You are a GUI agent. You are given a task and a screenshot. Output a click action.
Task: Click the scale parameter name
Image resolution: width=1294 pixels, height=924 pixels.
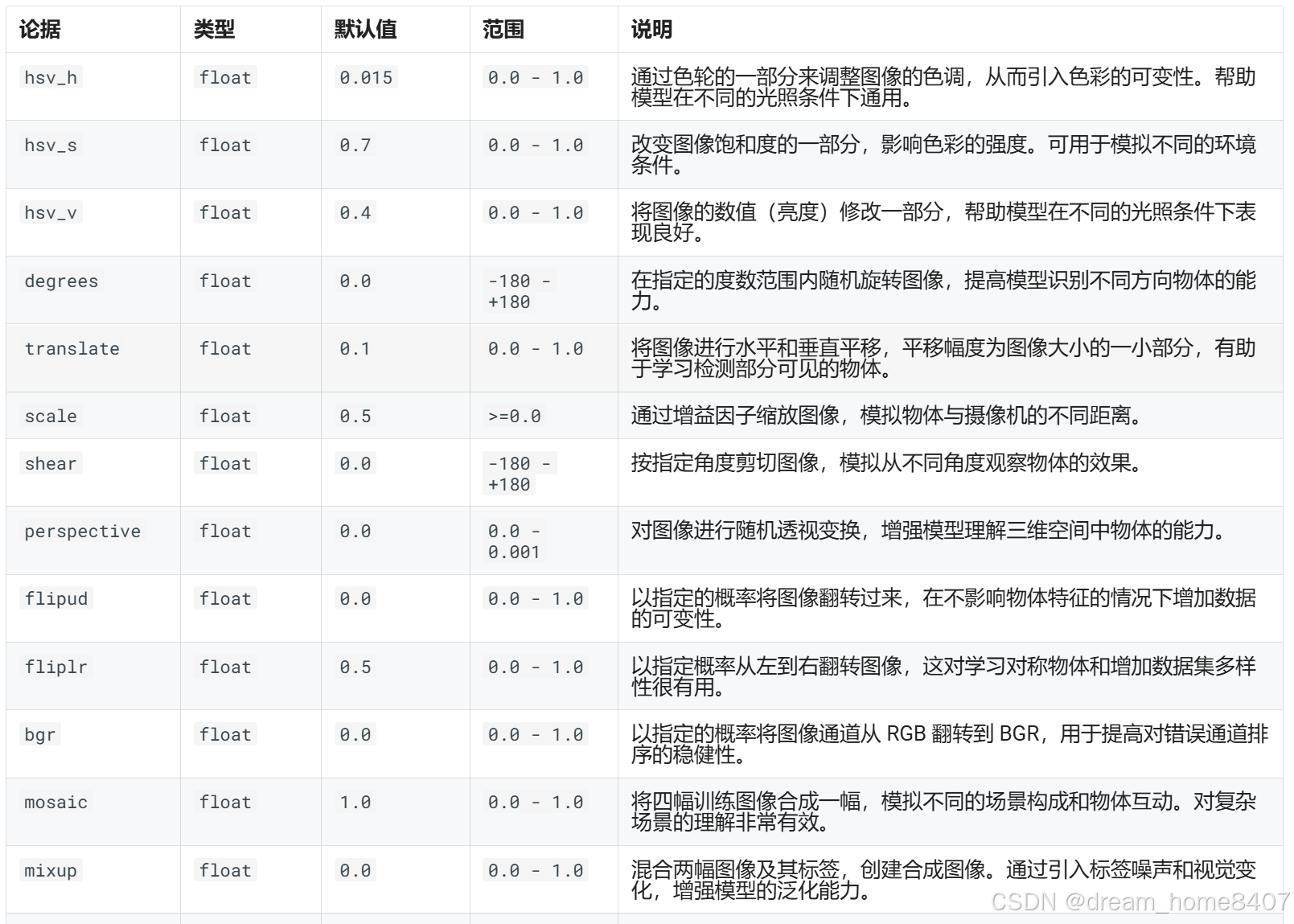click(51, 416)
